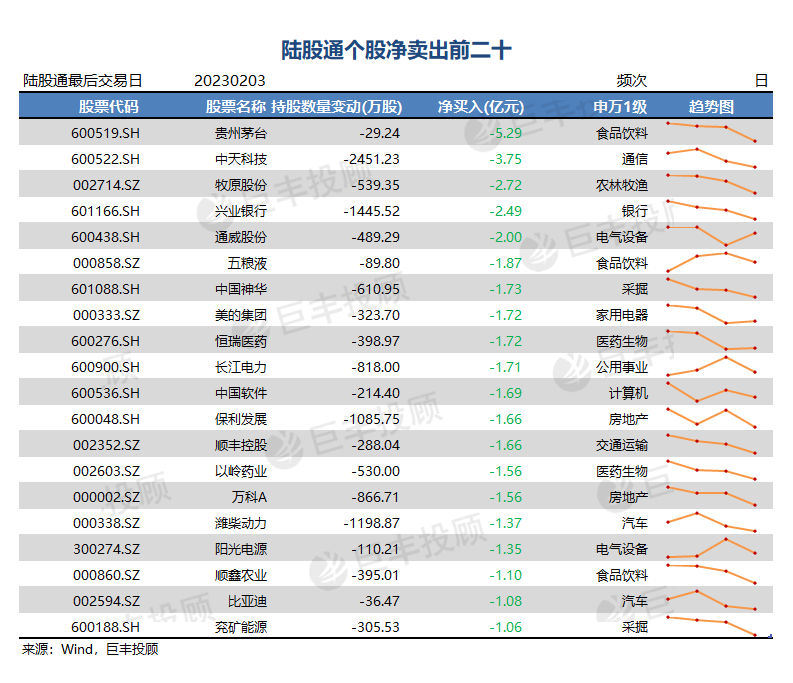The width and height of the screenshot is (793, 683).
Task: Open the 阳光电源 trend sparkline
Action: pos(711,548)
